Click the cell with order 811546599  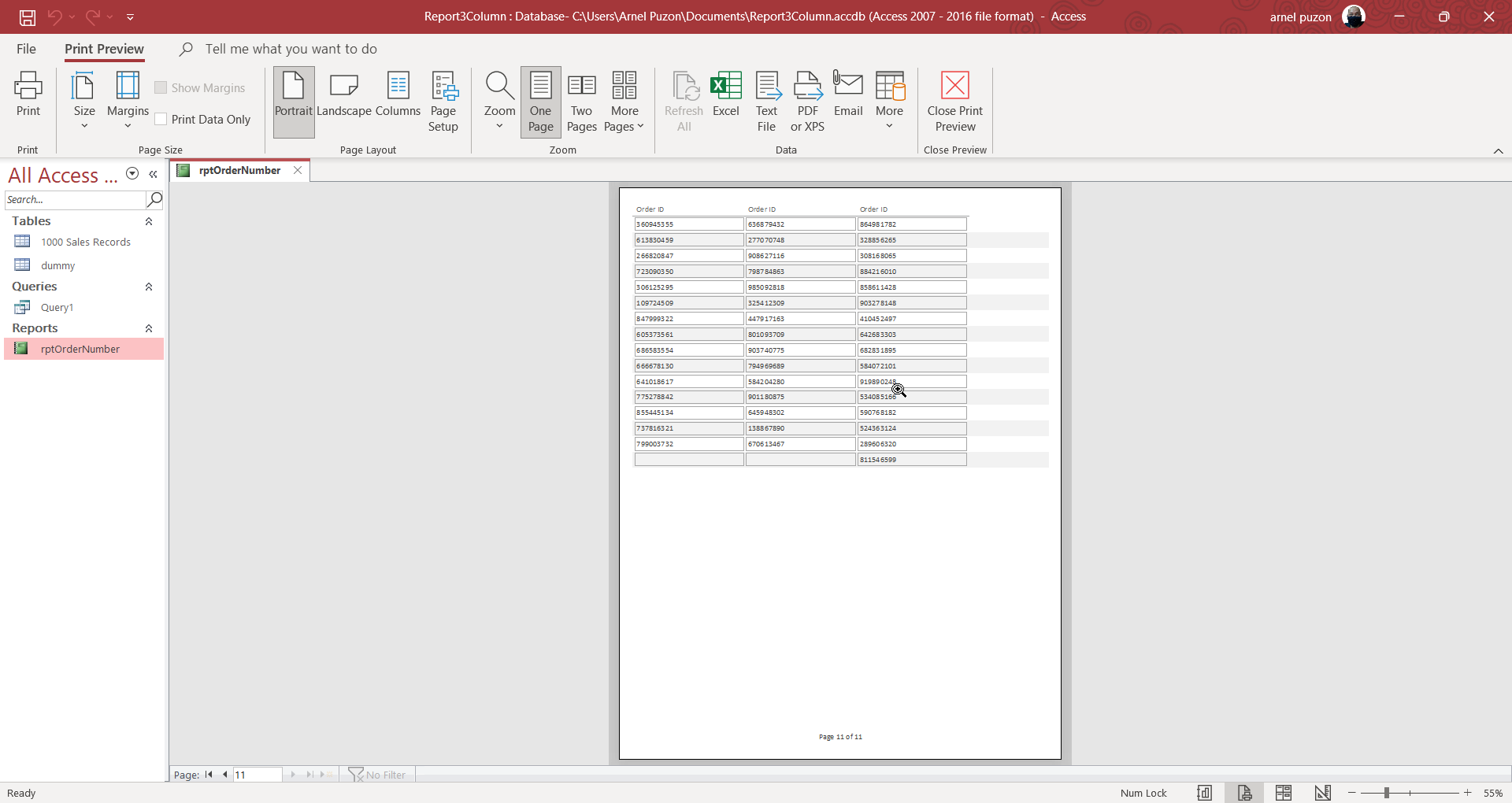pos(912,460)
